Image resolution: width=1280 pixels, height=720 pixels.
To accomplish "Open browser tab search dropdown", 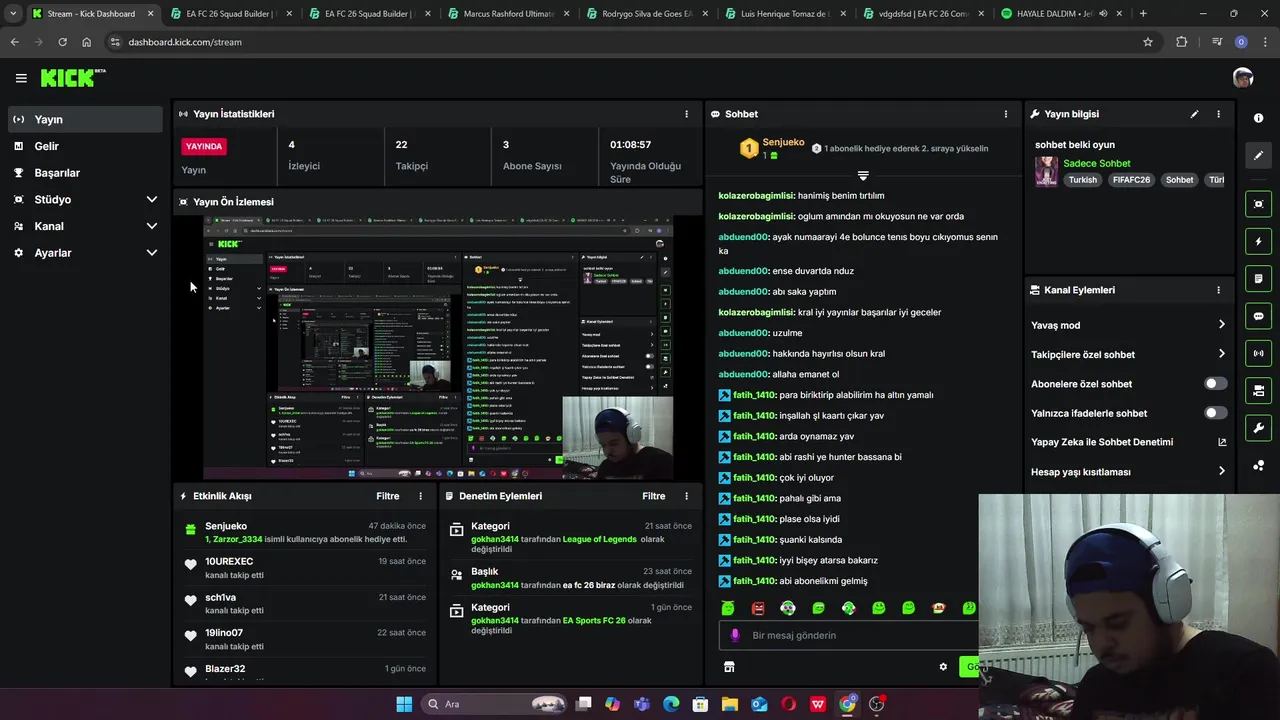I will pos(13,14).
